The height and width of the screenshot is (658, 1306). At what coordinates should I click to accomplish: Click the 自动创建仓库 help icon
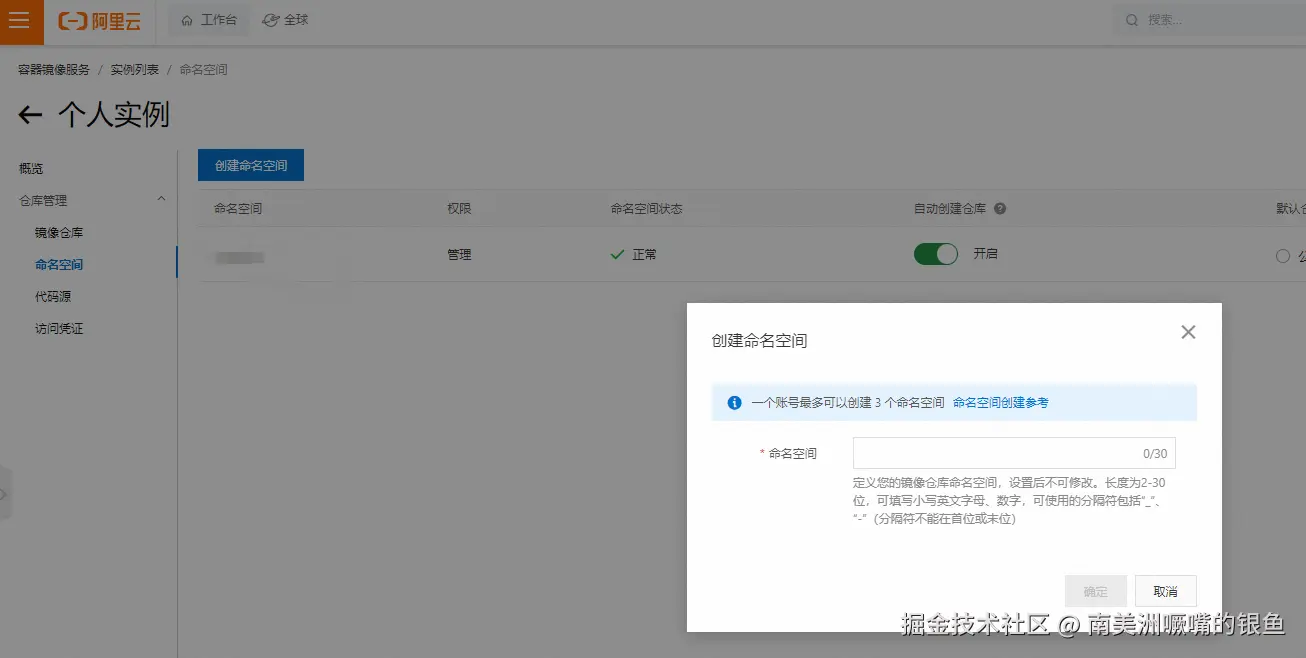[x=1000, y=209]
